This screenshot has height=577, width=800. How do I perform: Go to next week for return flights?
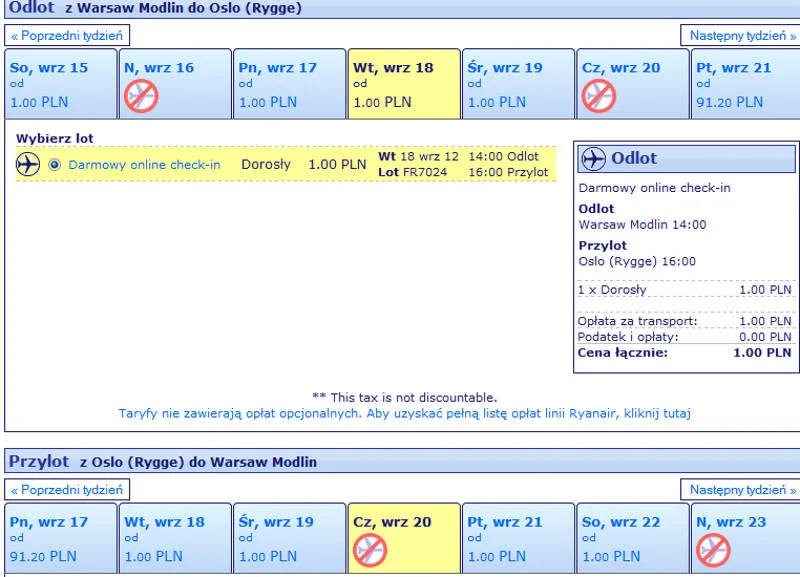coord(742,490)
